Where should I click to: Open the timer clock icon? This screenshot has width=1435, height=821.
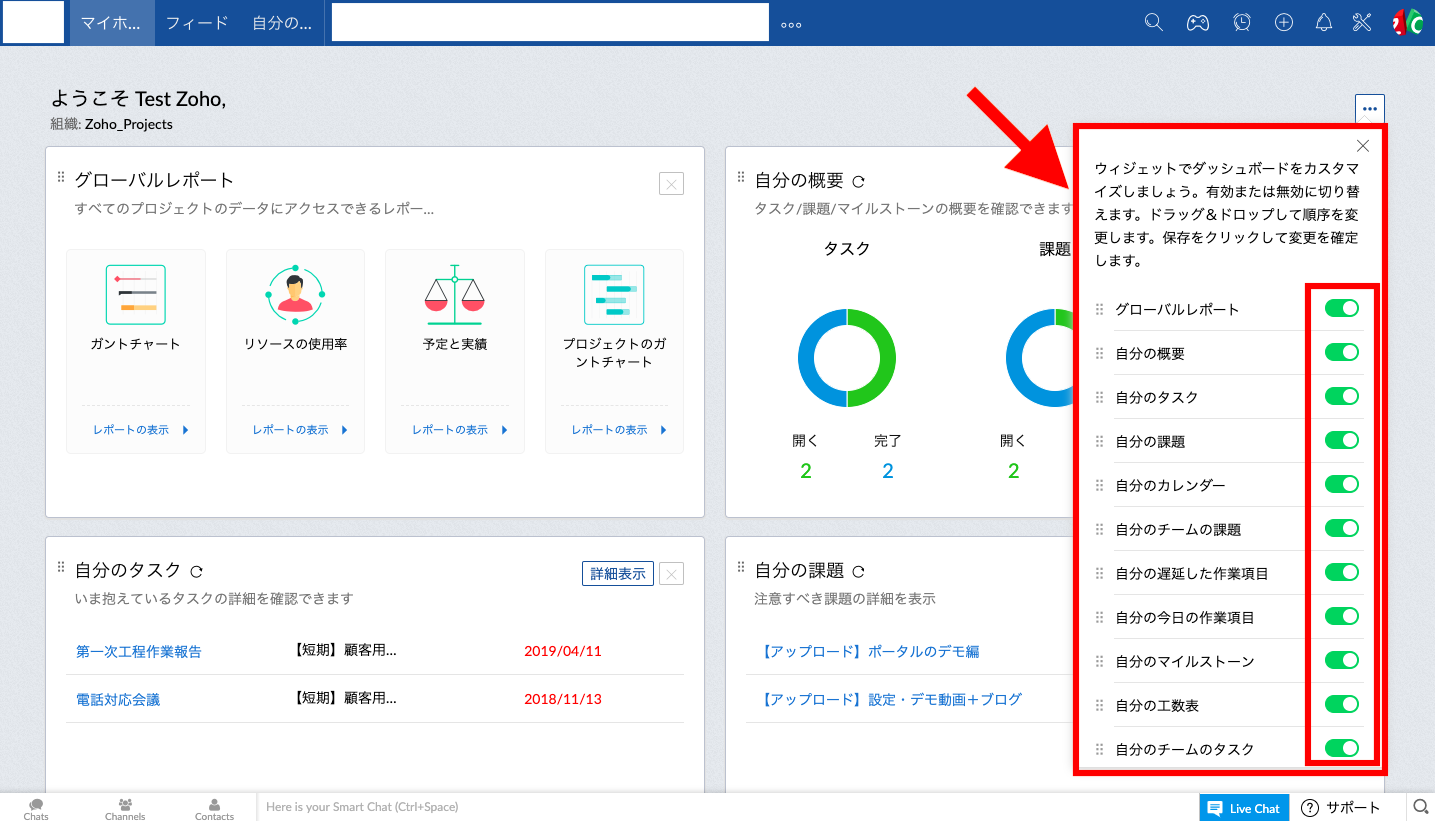tap(1241, 22)
